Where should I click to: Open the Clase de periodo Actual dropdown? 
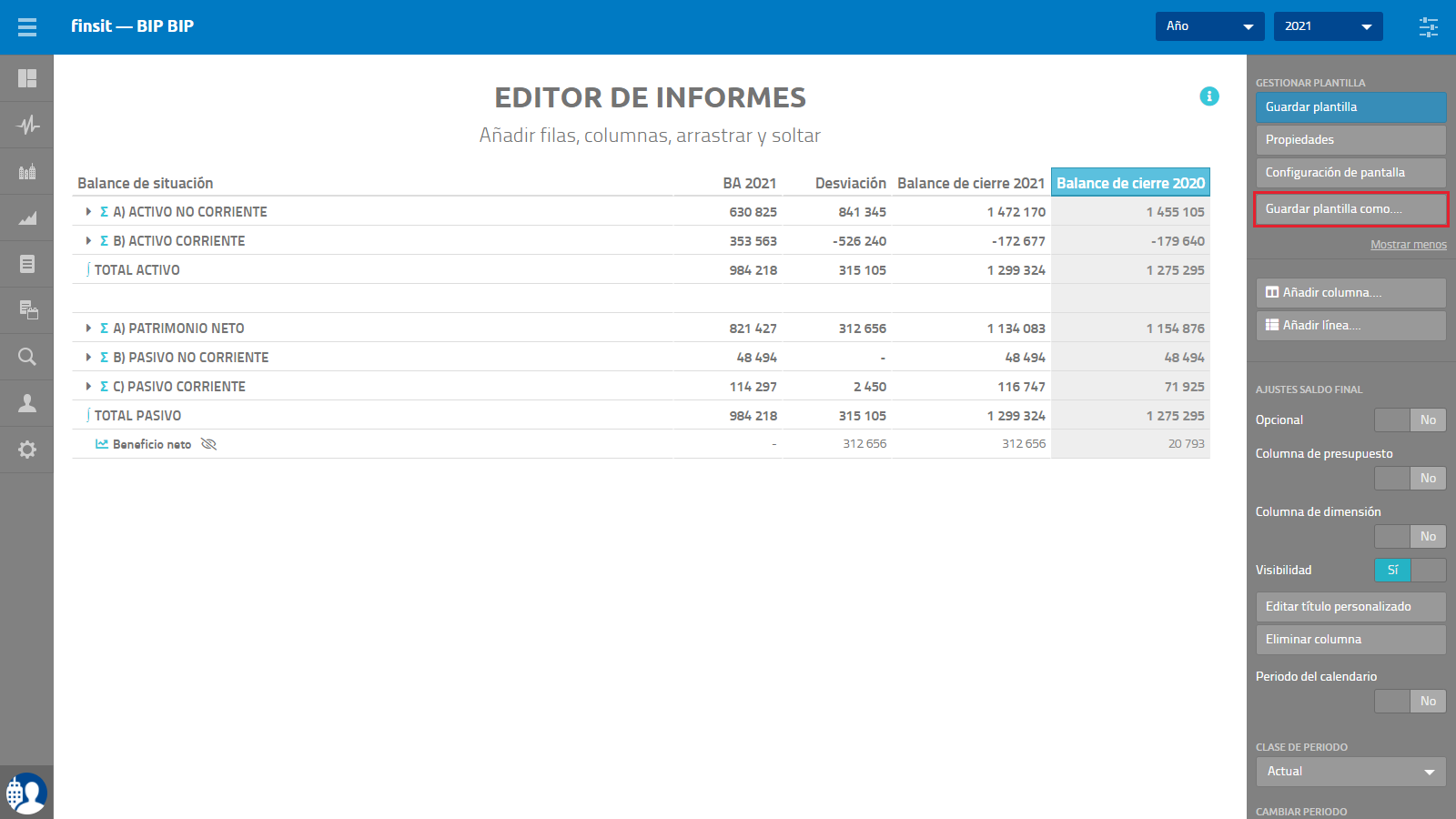coord(1350,772)
